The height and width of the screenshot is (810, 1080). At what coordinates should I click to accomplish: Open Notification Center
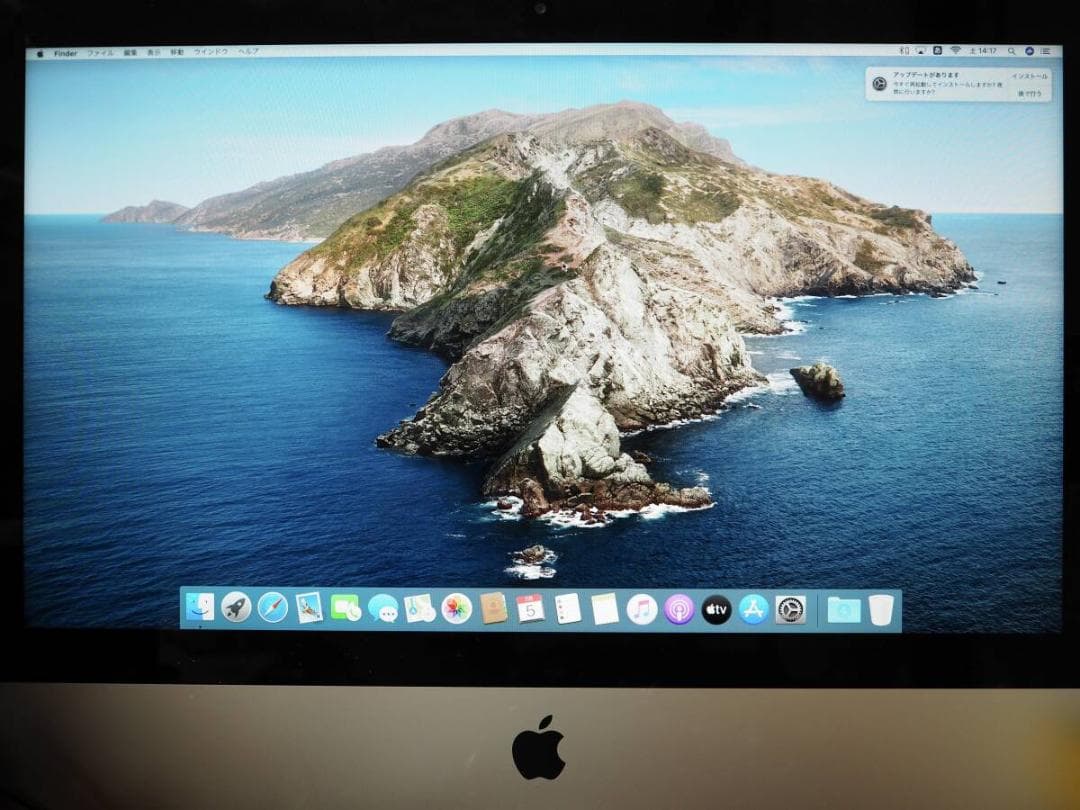(x=1048, y=50)
